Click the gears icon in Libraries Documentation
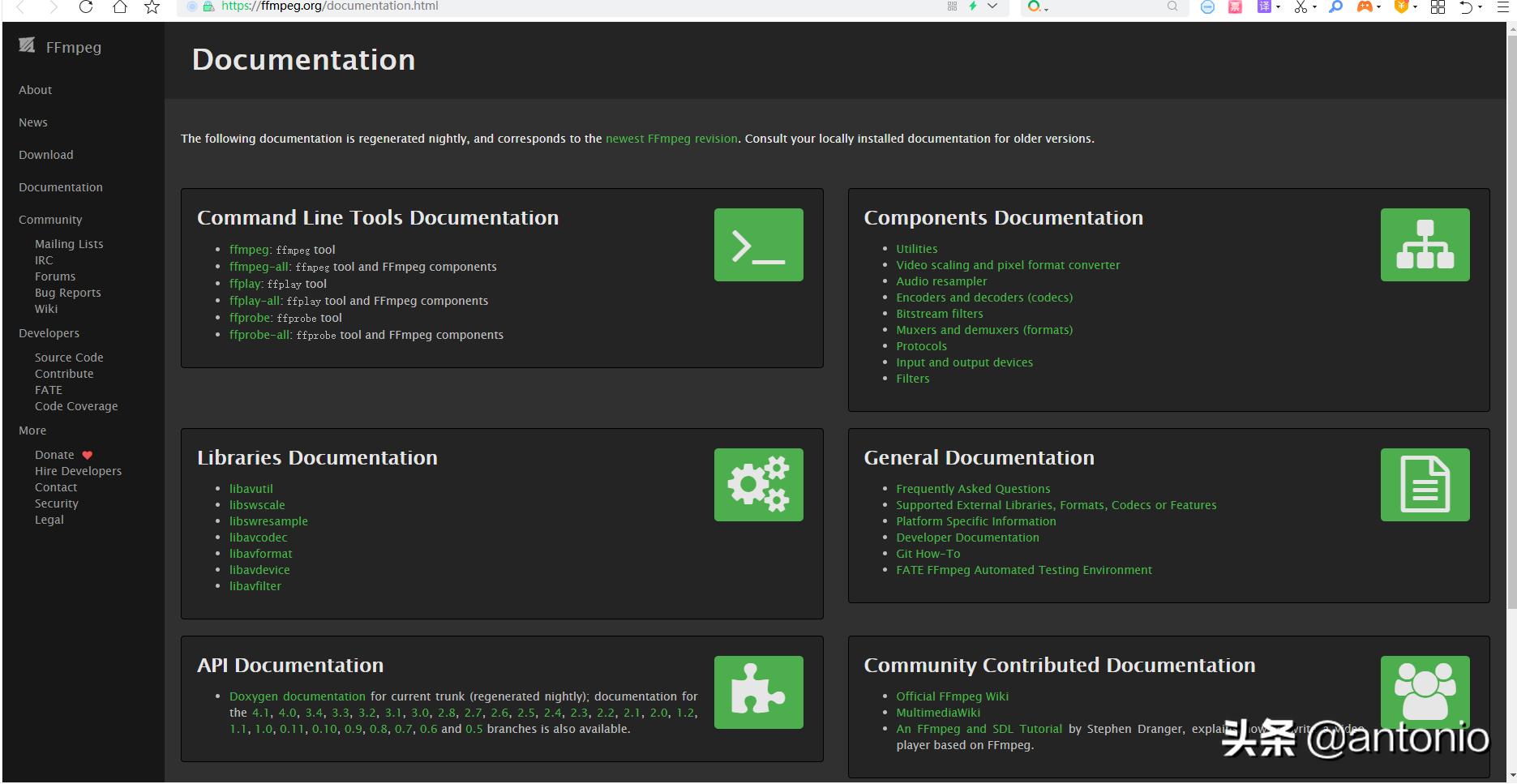Image resolution: width=1517 pixels, height=784 pixels. point(758,485)
